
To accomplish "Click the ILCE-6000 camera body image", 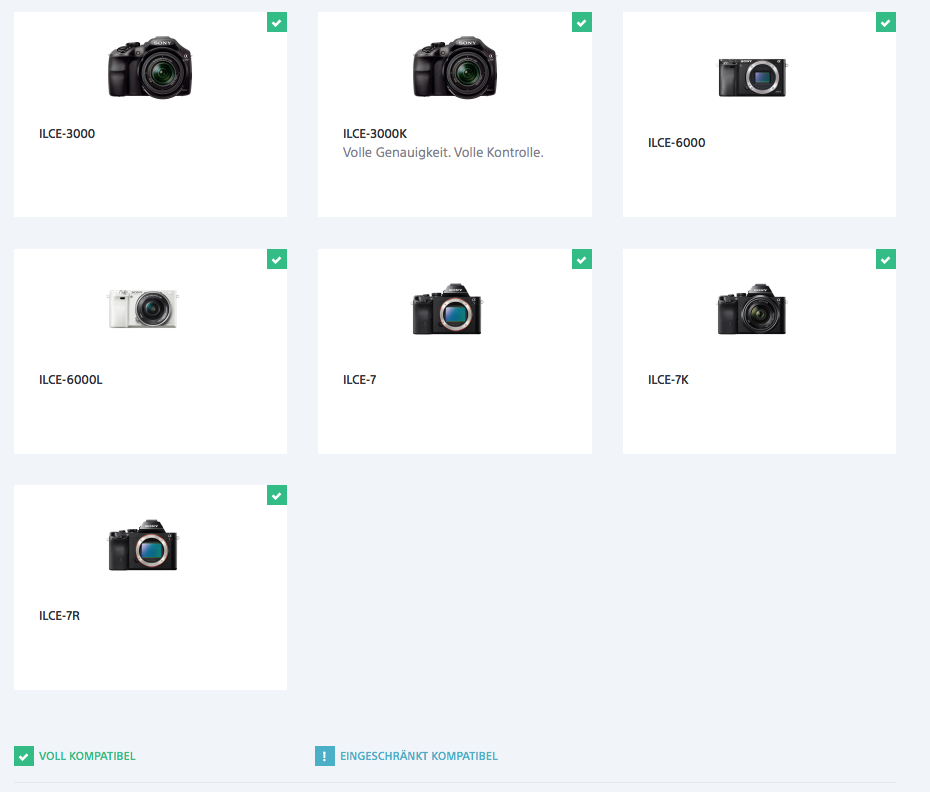I will (752, 77).
